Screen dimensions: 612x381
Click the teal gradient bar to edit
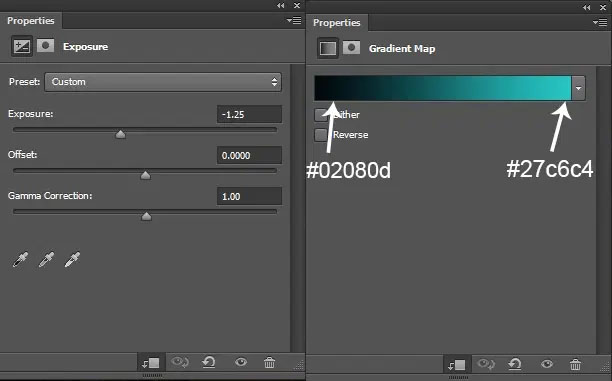click(443, 88)
